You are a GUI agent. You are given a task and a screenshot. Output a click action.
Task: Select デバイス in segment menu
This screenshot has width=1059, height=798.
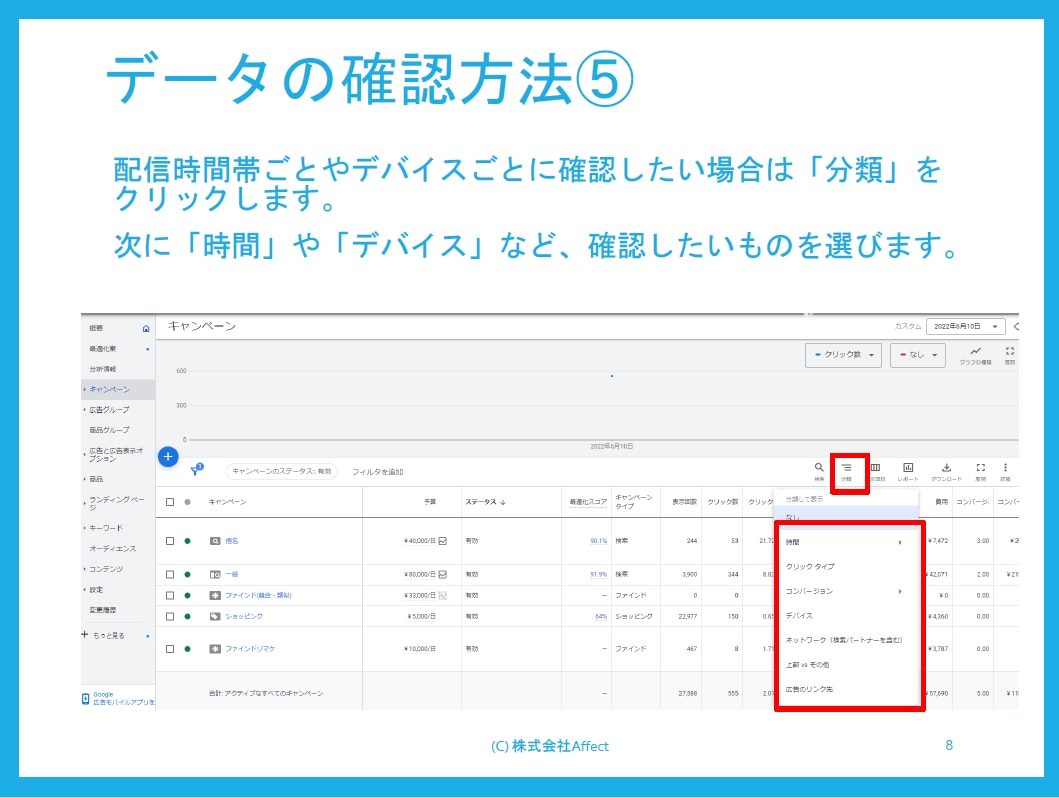coord(799,616)
